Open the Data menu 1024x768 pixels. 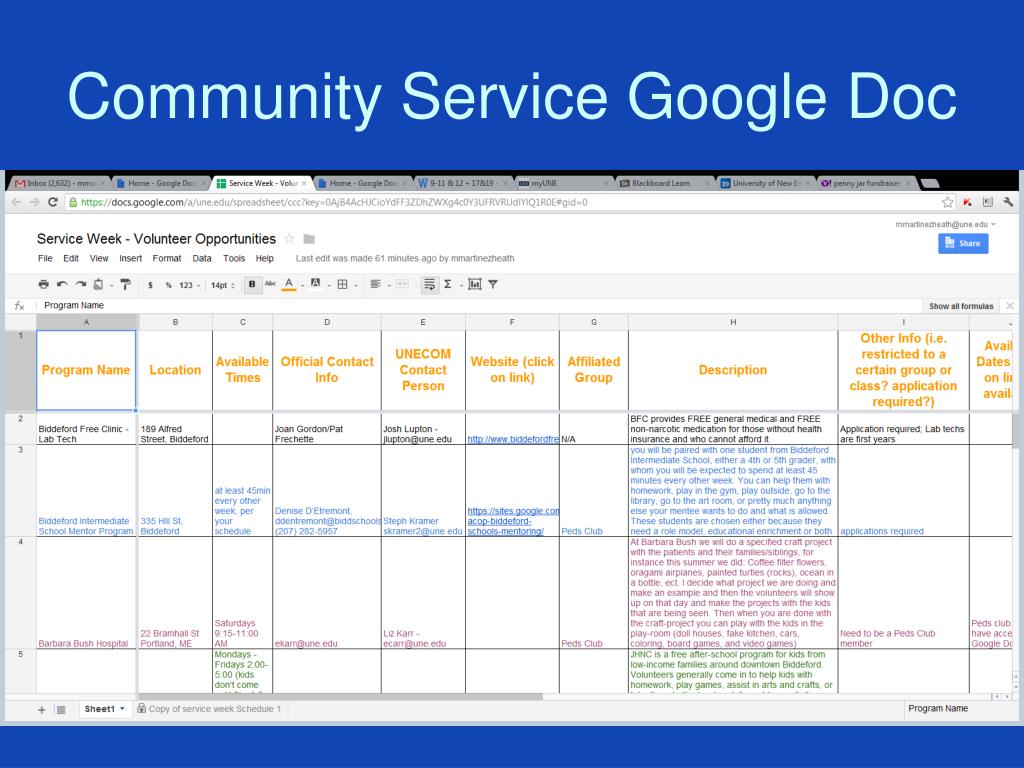tap(202, 258)
